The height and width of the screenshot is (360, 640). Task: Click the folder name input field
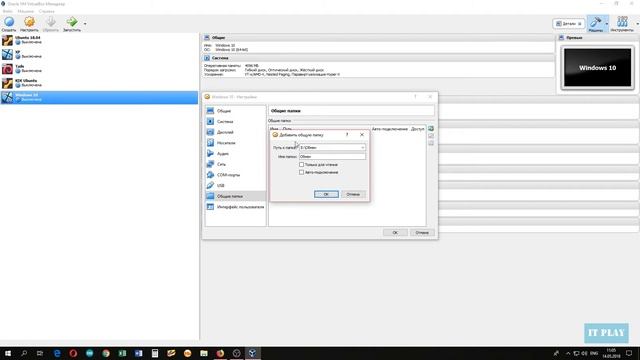coord(332,156)
